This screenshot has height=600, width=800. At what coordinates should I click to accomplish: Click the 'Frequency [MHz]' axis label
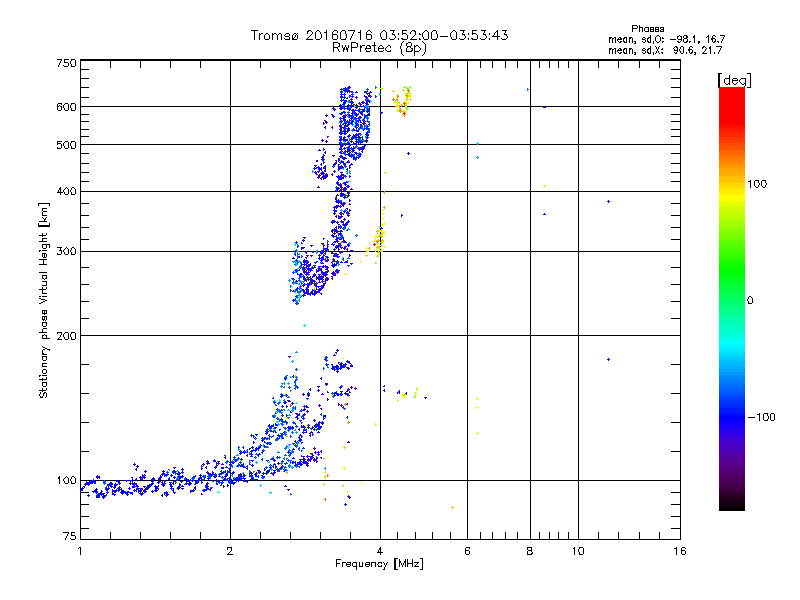point(379,564)
